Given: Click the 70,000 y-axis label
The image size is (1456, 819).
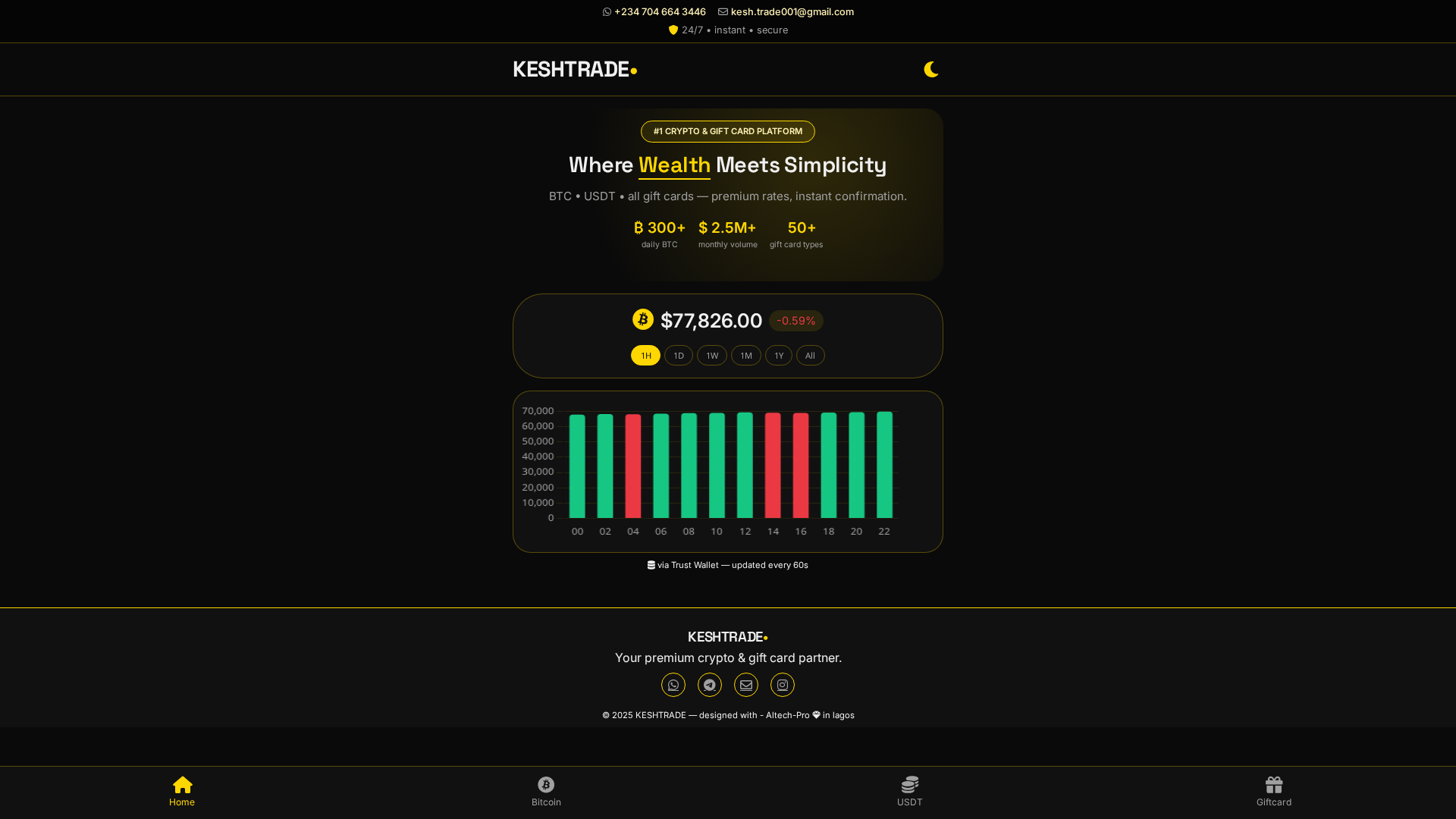Looking at the screenshot, I should (538, 411).
